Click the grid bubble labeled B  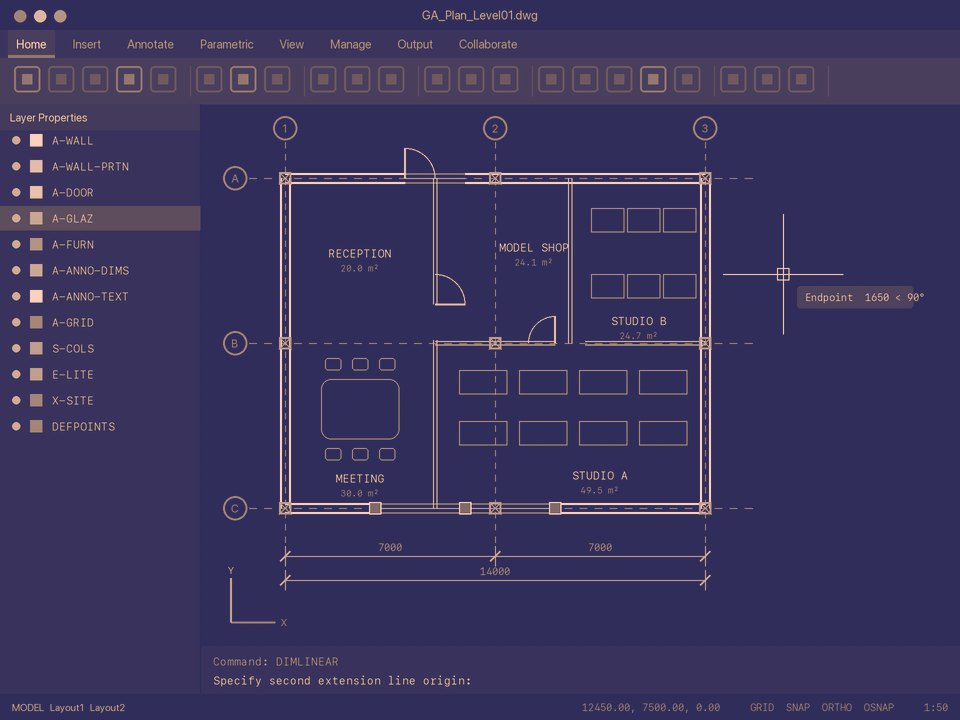point(234,343)
